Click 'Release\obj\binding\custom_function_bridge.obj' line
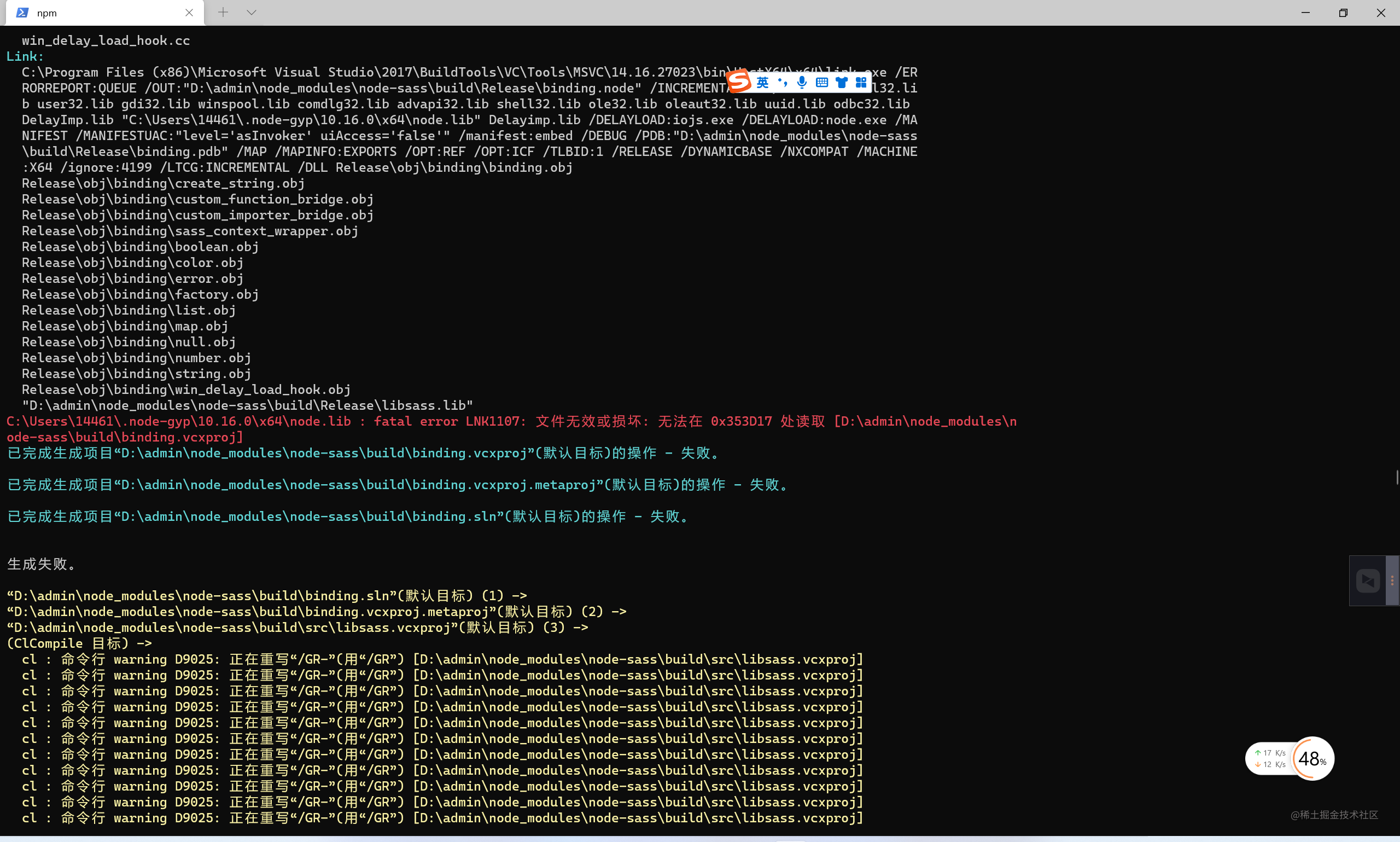Viewport: 1400px width, 842px height. 197,199
